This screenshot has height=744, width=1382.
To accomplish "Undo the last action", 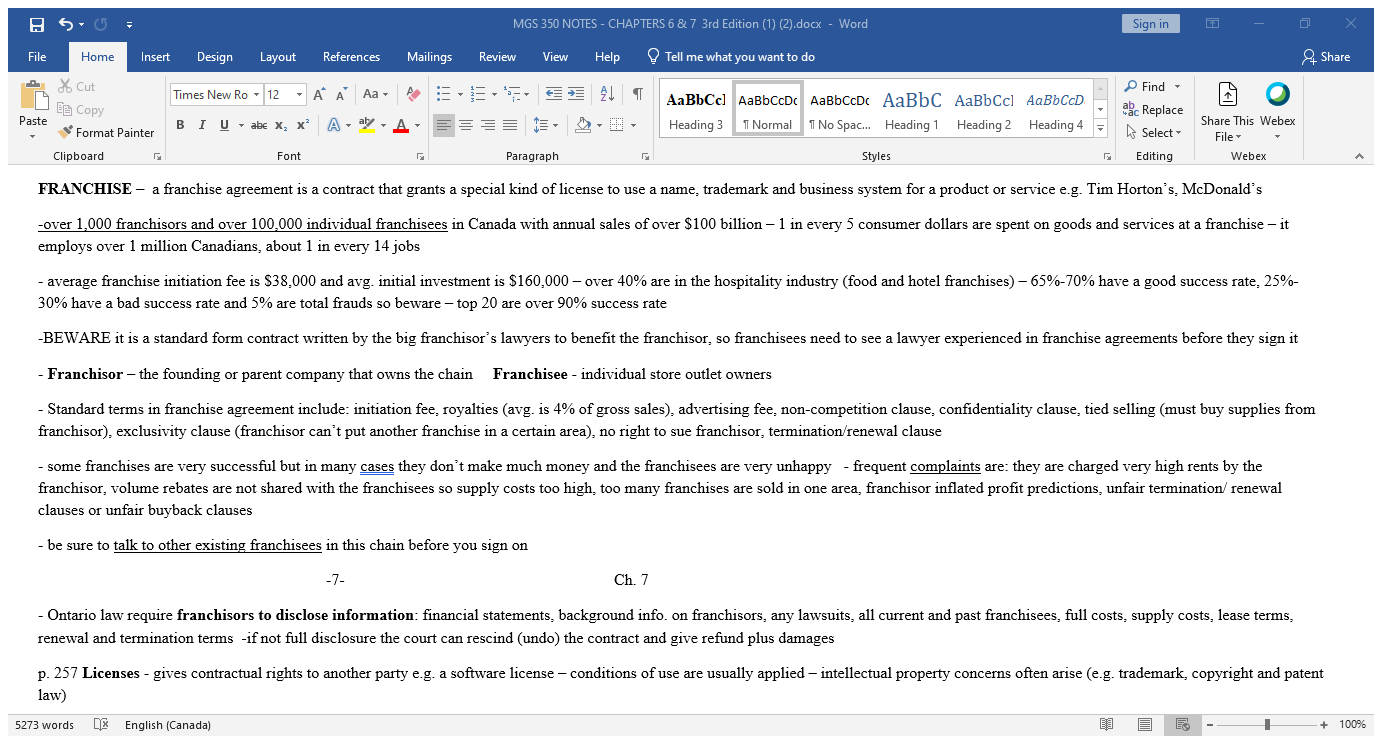I will tap(65, 24).
